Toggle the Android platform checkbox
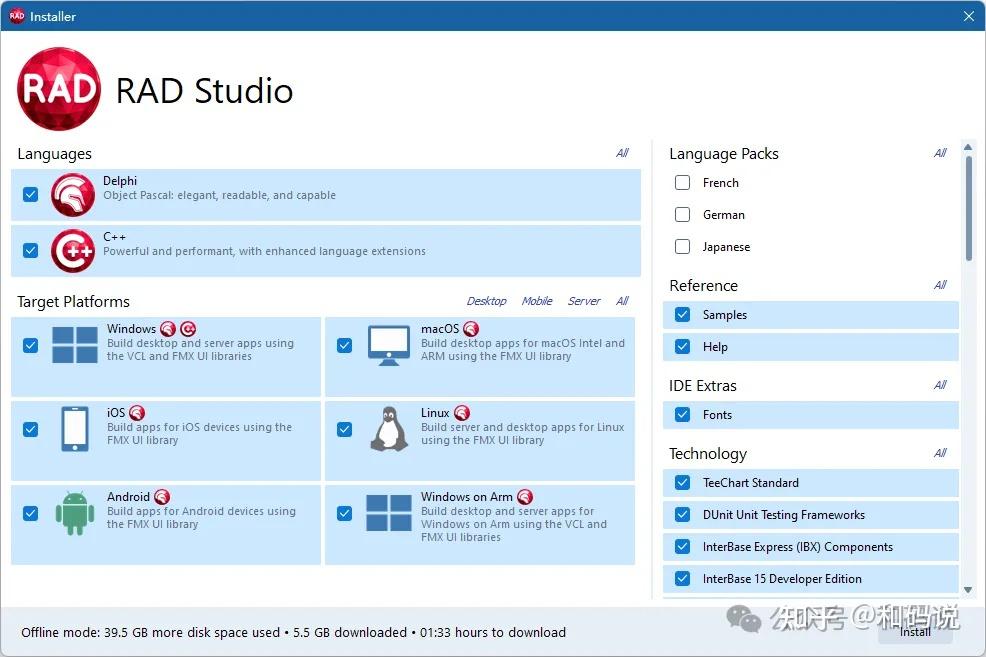Image resolution: width=986 pixels, height=657 pixels. [x=30, y=513]
